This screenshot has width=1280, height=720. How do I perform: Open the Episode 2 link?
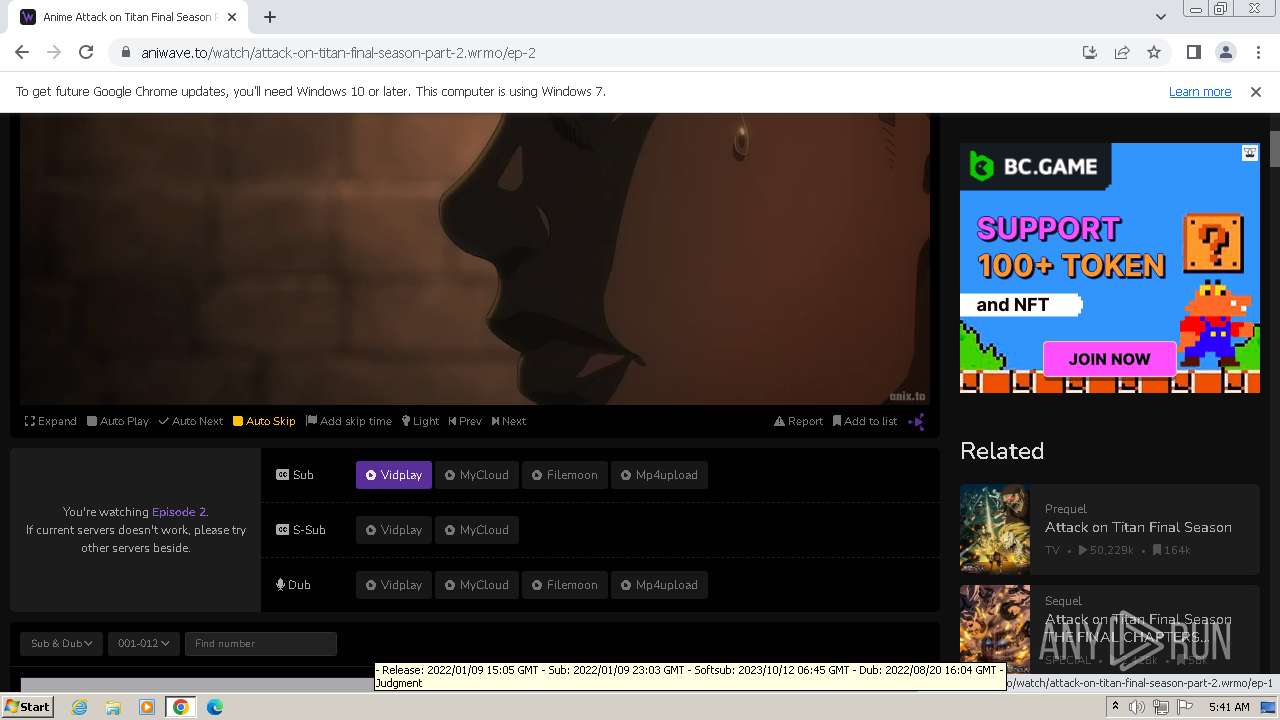point(179,512)
